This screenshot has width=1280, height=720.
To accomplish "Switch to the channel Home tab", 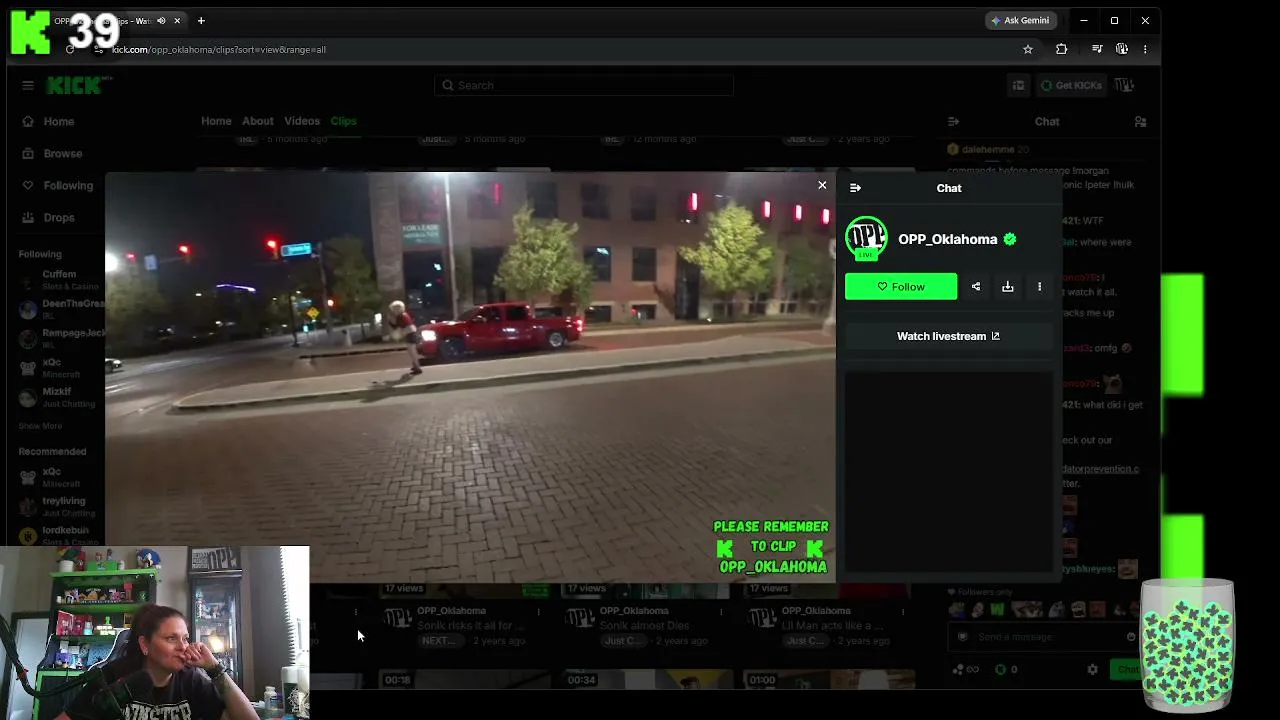I will coord(216,121).
